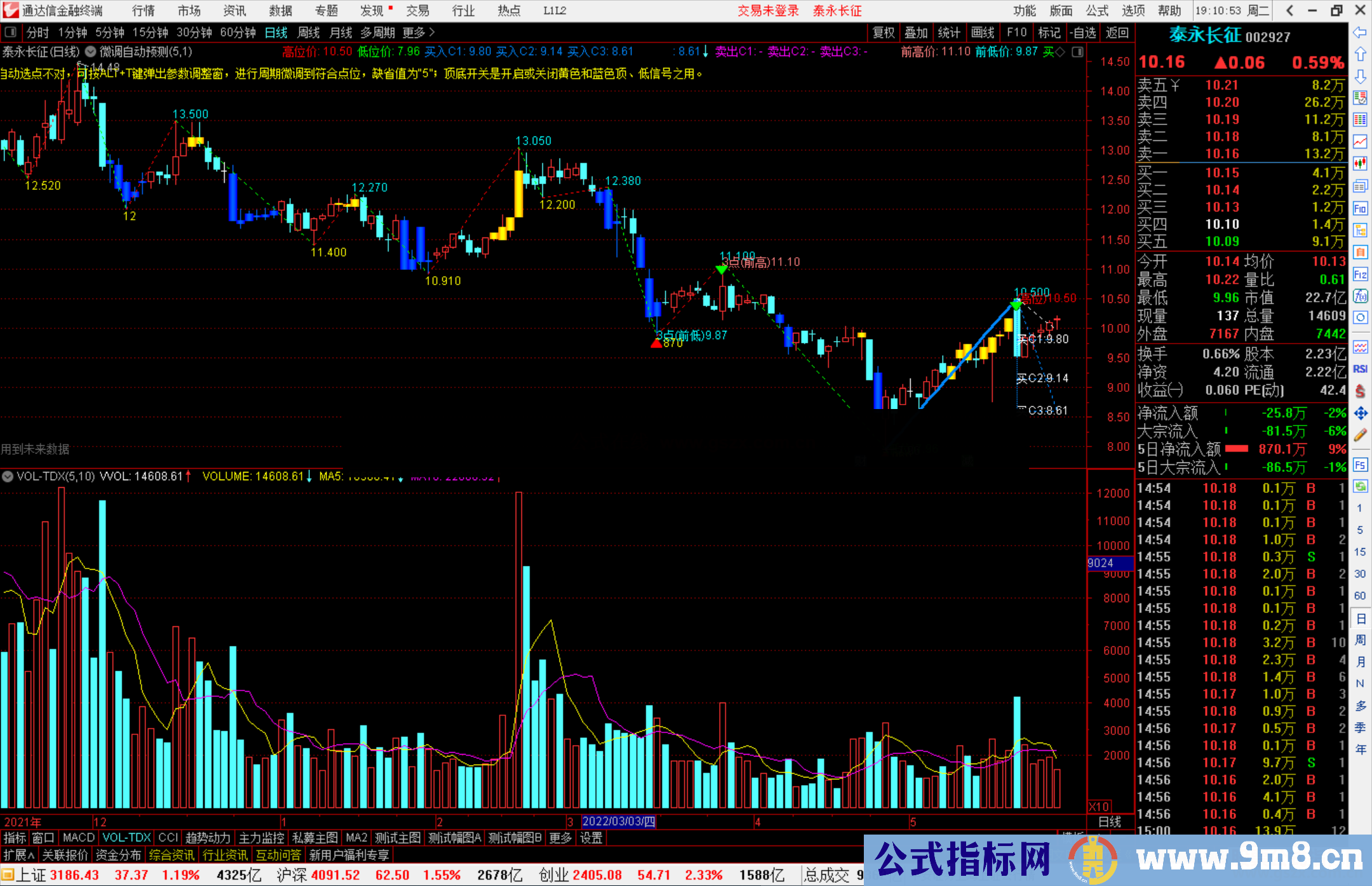The width and height of the screenshot is (1372, 886).
Task: Click the candlestick chart icon in sidebar
Action: pyautogui.click(x=1360, y=163)
